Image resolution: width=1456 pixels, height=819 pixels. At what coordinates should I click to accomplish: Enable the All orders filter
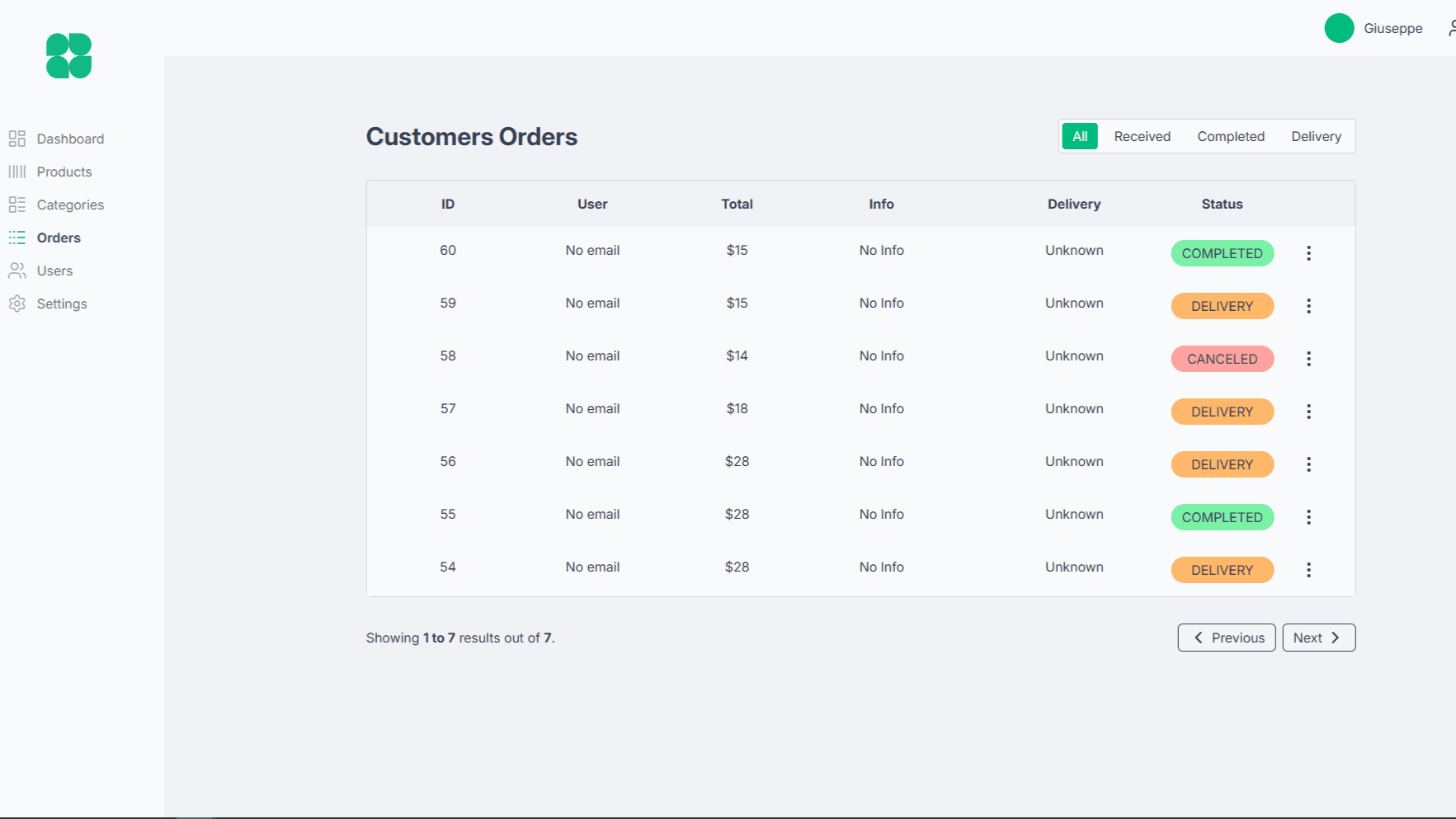point(1080,136)
